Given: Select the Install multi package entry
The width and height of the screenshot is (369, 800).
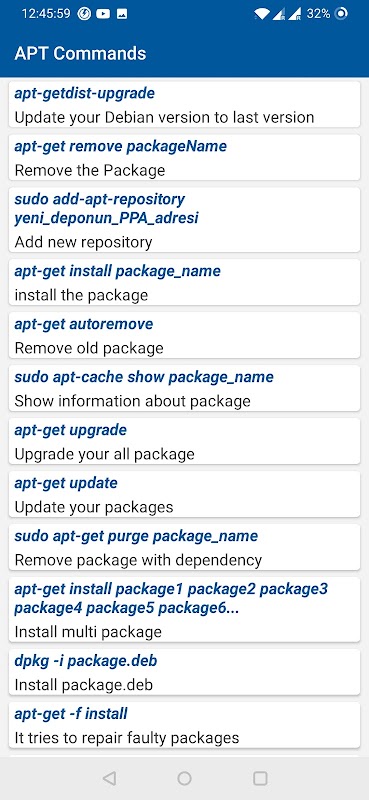Looking at the screenshot, I should point(184,610).
